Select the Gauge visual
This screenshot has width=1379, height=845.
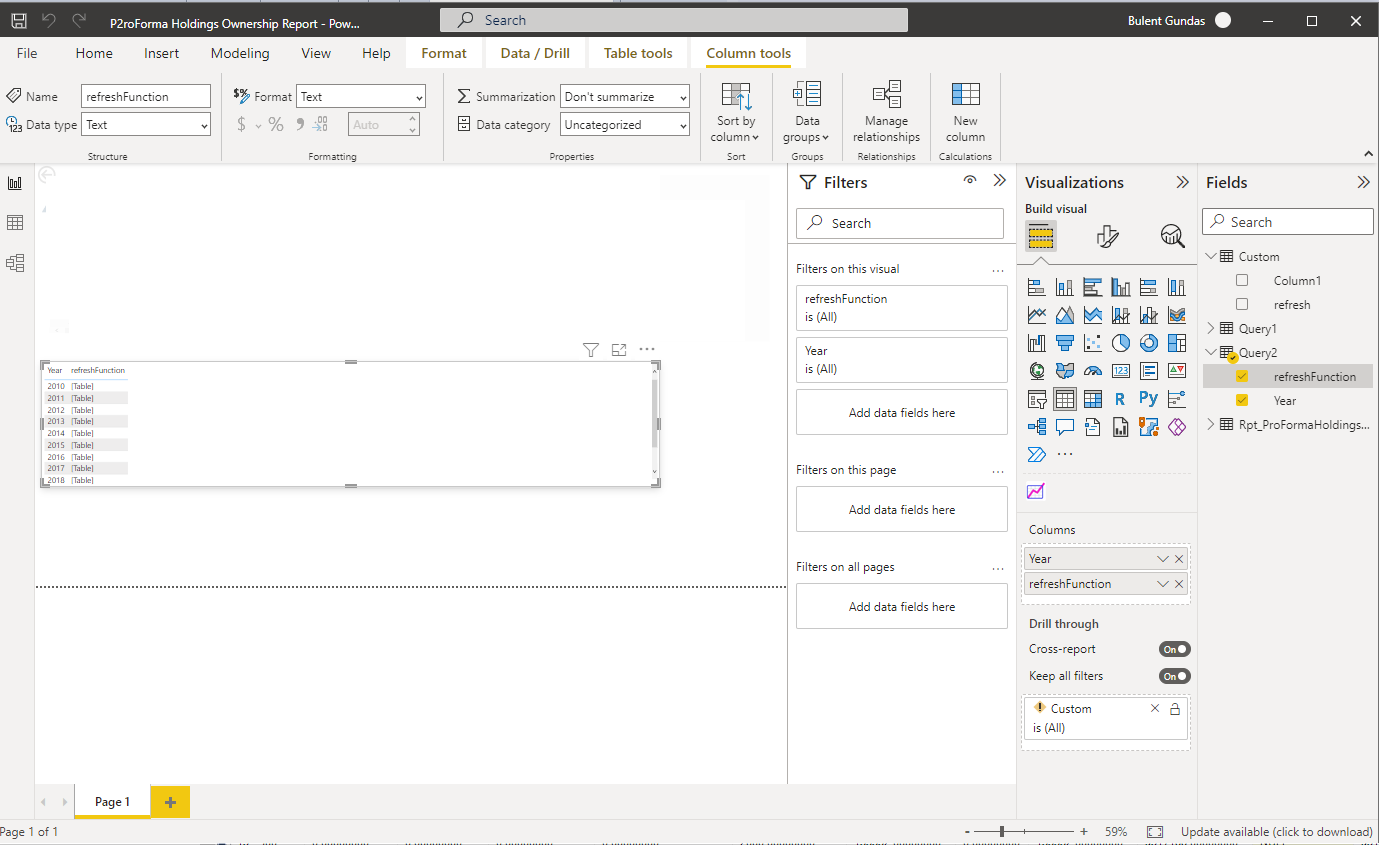click(x=1093, y=371)
